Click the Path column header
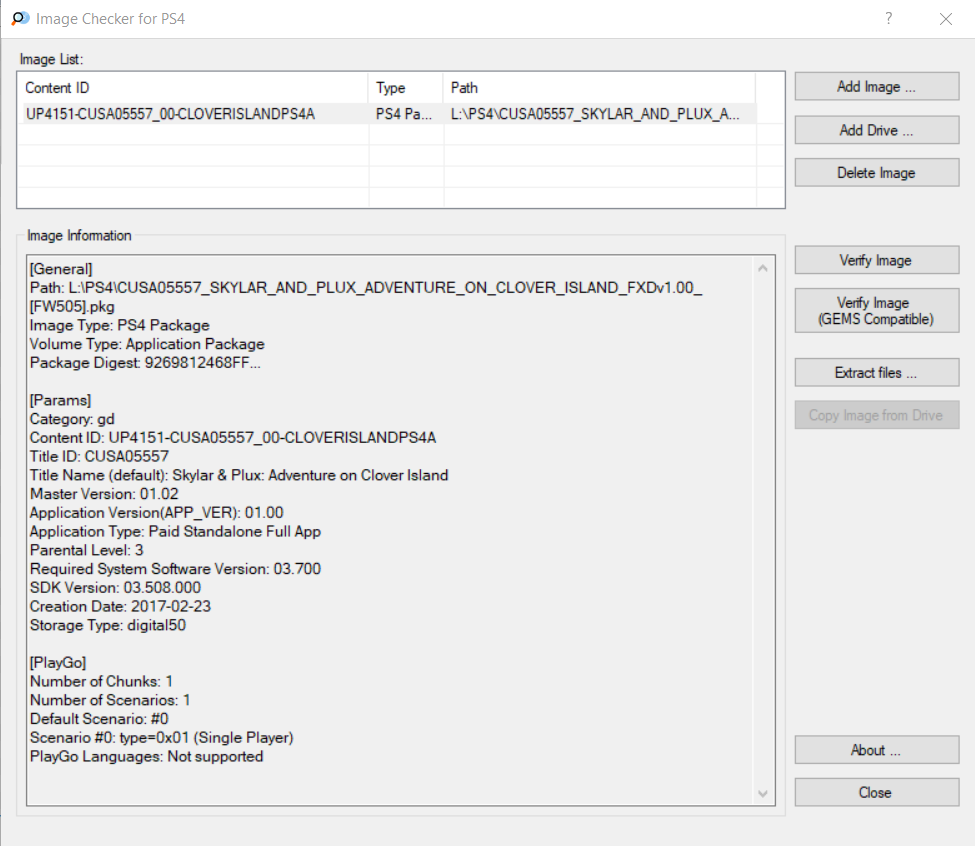 599,88
